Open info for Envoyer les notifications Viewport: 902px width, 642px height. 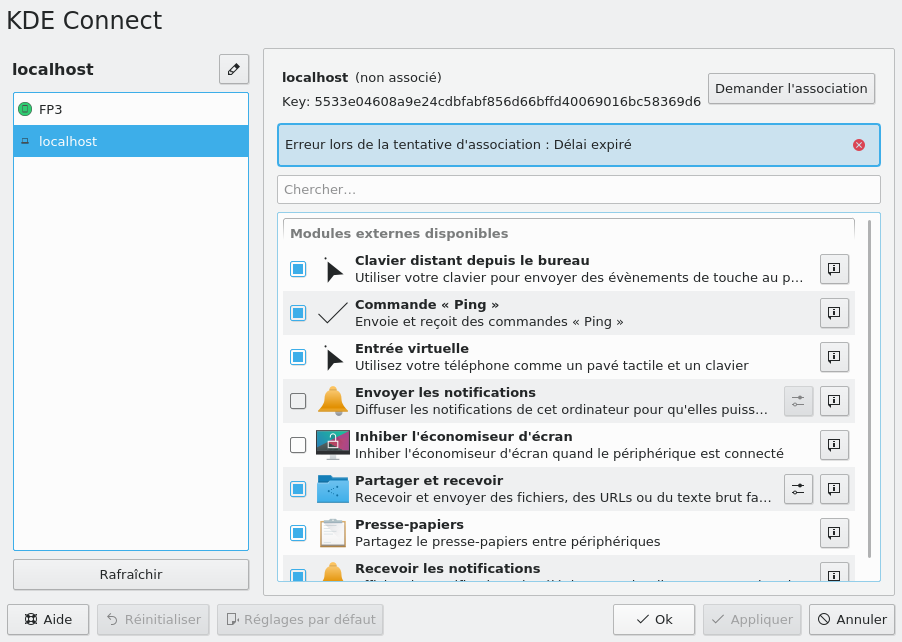click(x=834, y=401)
